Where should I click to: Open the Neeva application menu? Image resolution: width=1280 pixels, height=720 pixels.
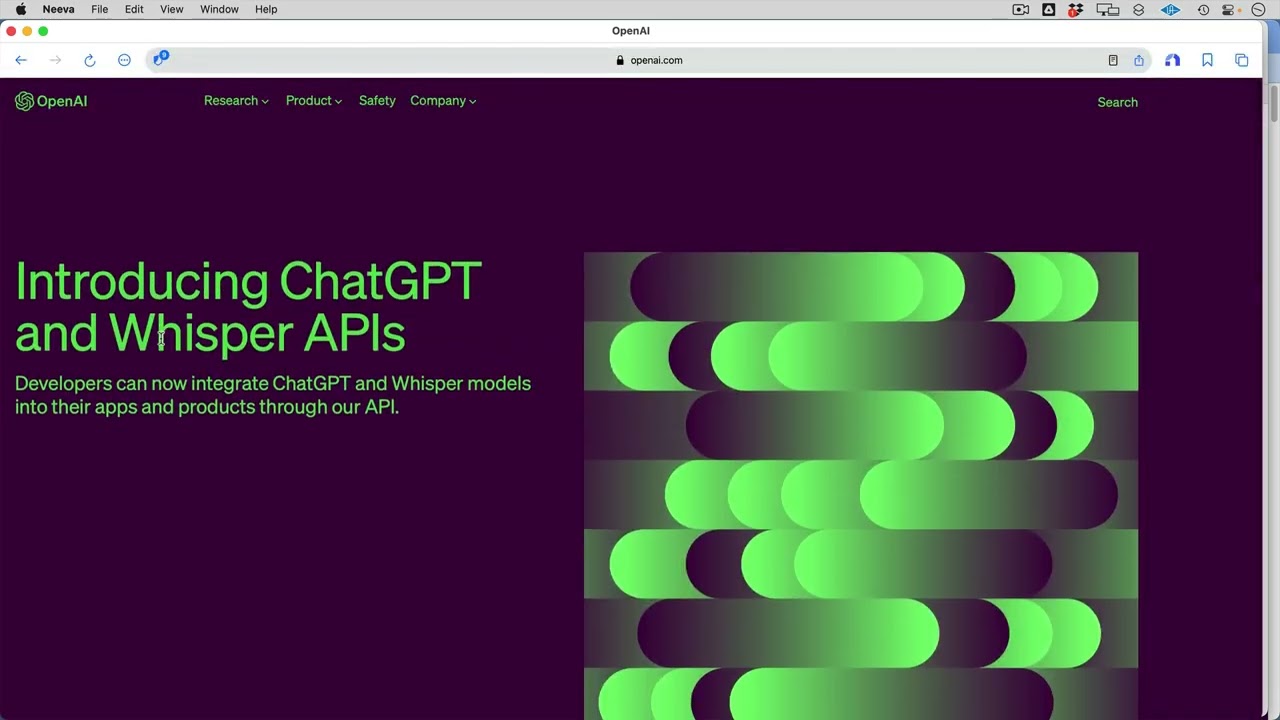click(58, 9)
